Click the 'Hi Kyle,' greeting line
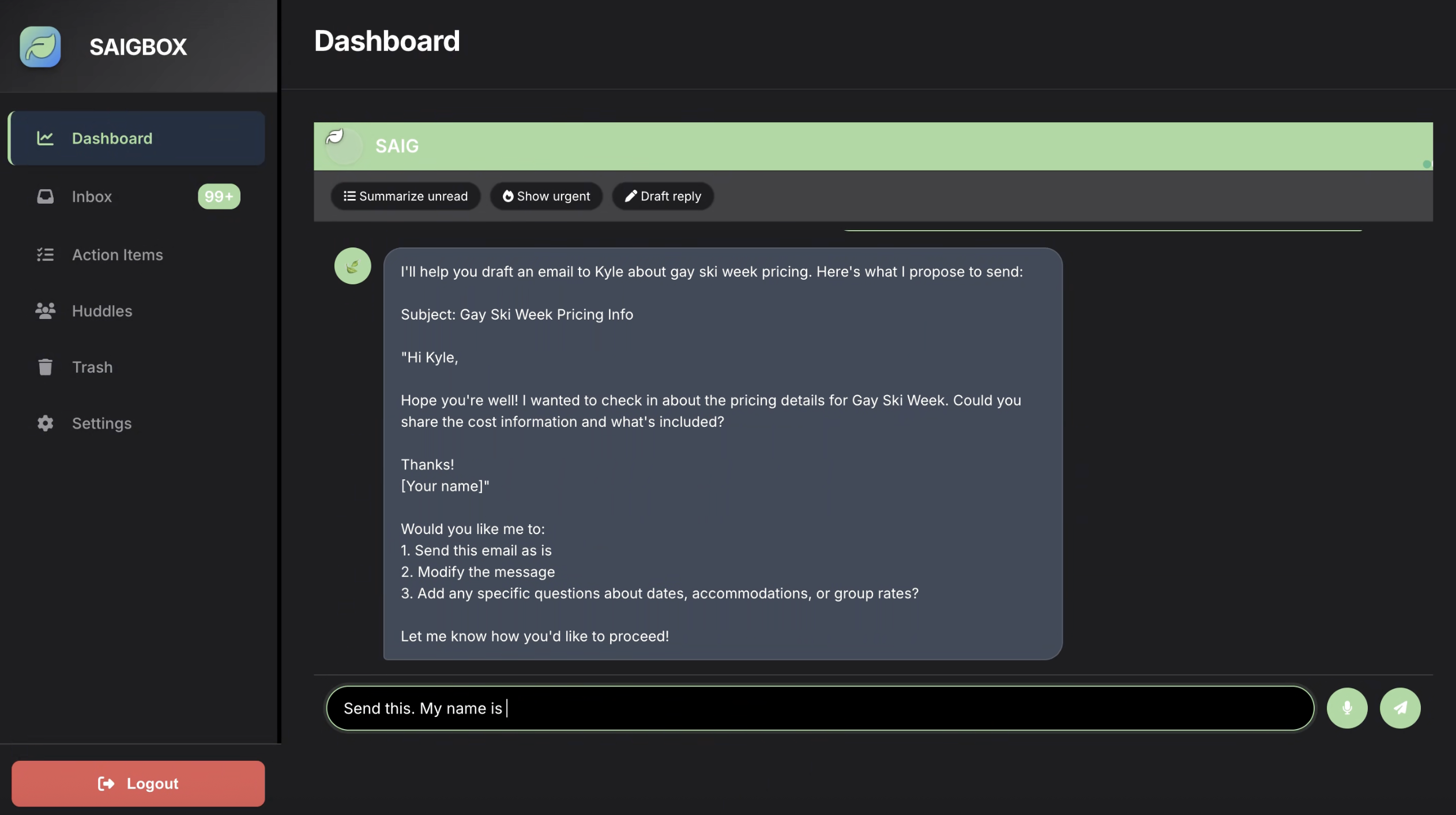Viewport: 1456px width, 815px height. point(430,358)
